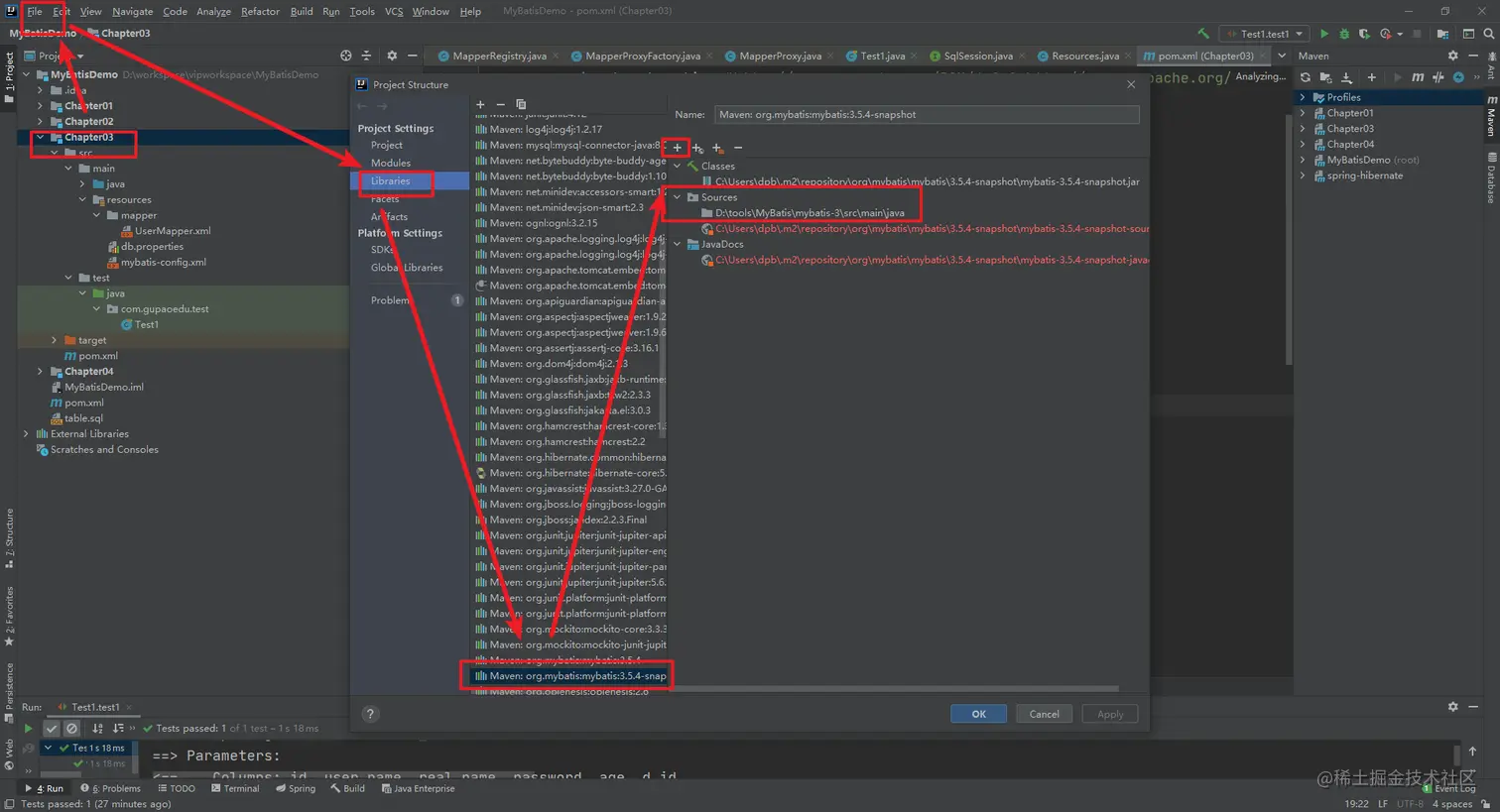Screen dimensions: 1500x812
Task: Switch to the MapperProxy.java editor tab
Action: coord(780,56)
